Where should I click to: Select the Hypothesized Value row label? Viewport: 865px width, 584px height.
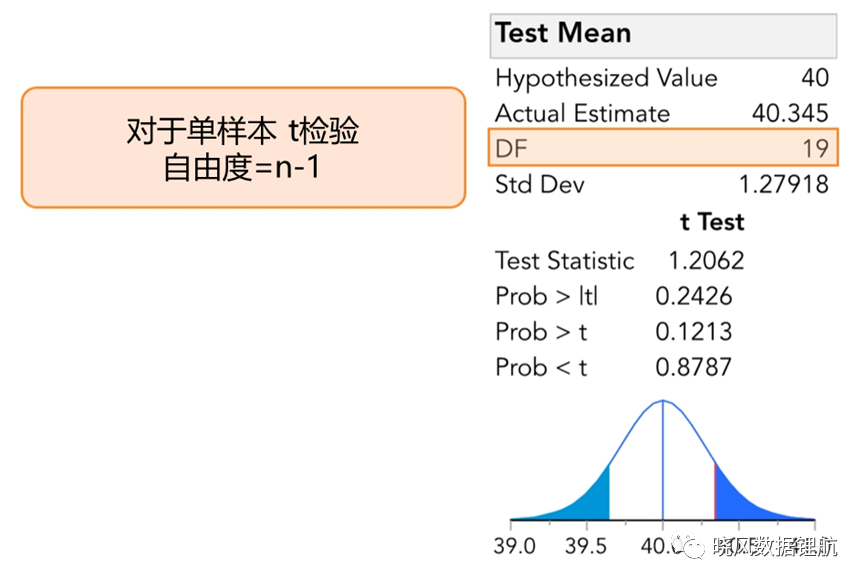606,78
